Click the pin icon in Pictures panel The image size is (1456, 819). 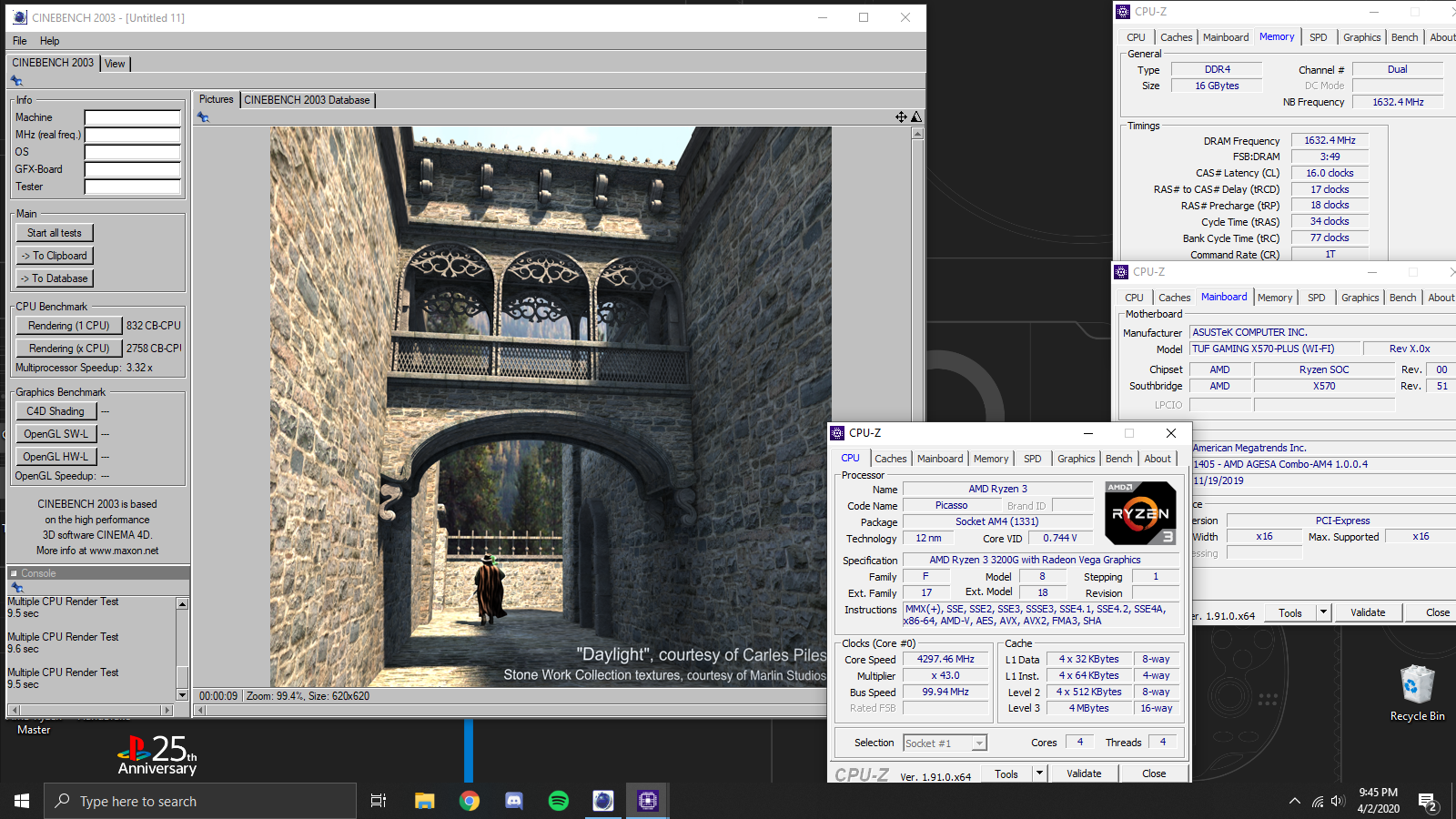[x=203, y=117]
